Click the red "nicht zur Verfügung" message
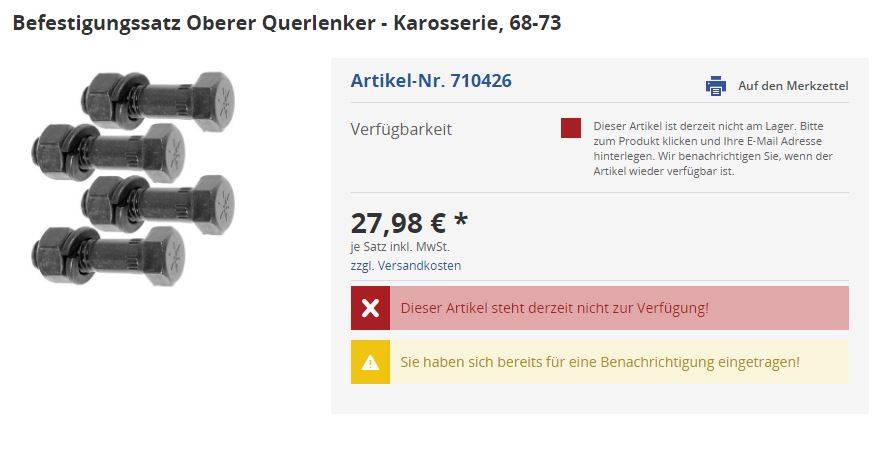Viewport: 883px width, 456px height. coord(554,308)
